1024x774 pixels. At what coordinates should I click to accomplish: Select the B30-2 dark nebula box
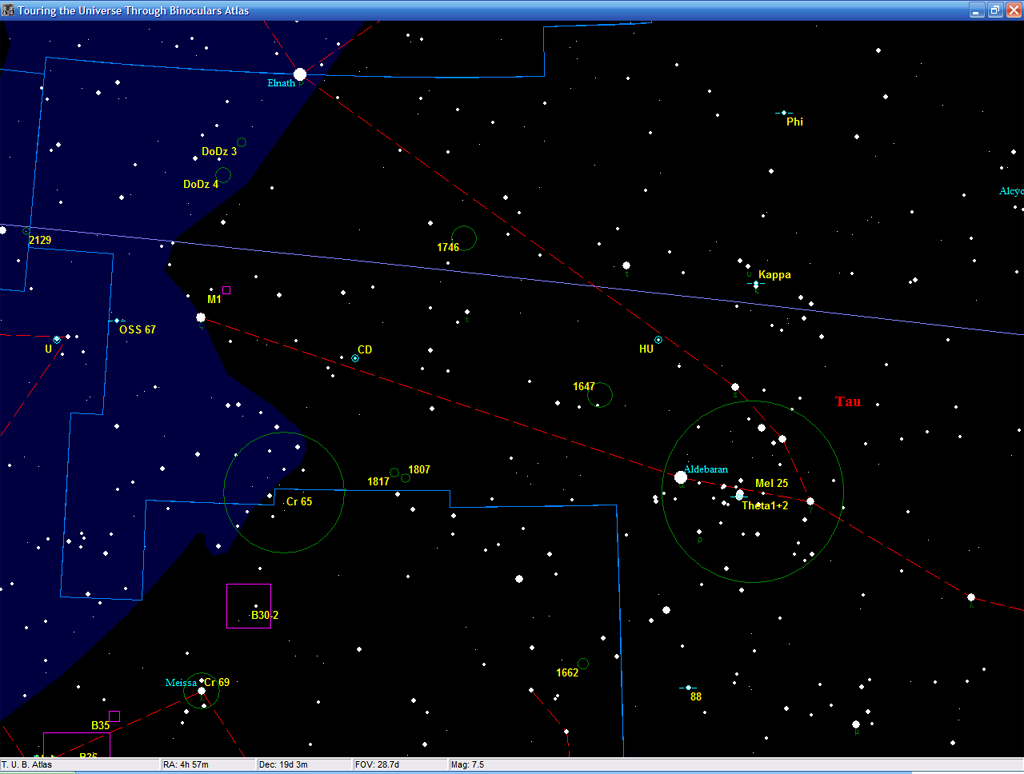tap(249, 606)
